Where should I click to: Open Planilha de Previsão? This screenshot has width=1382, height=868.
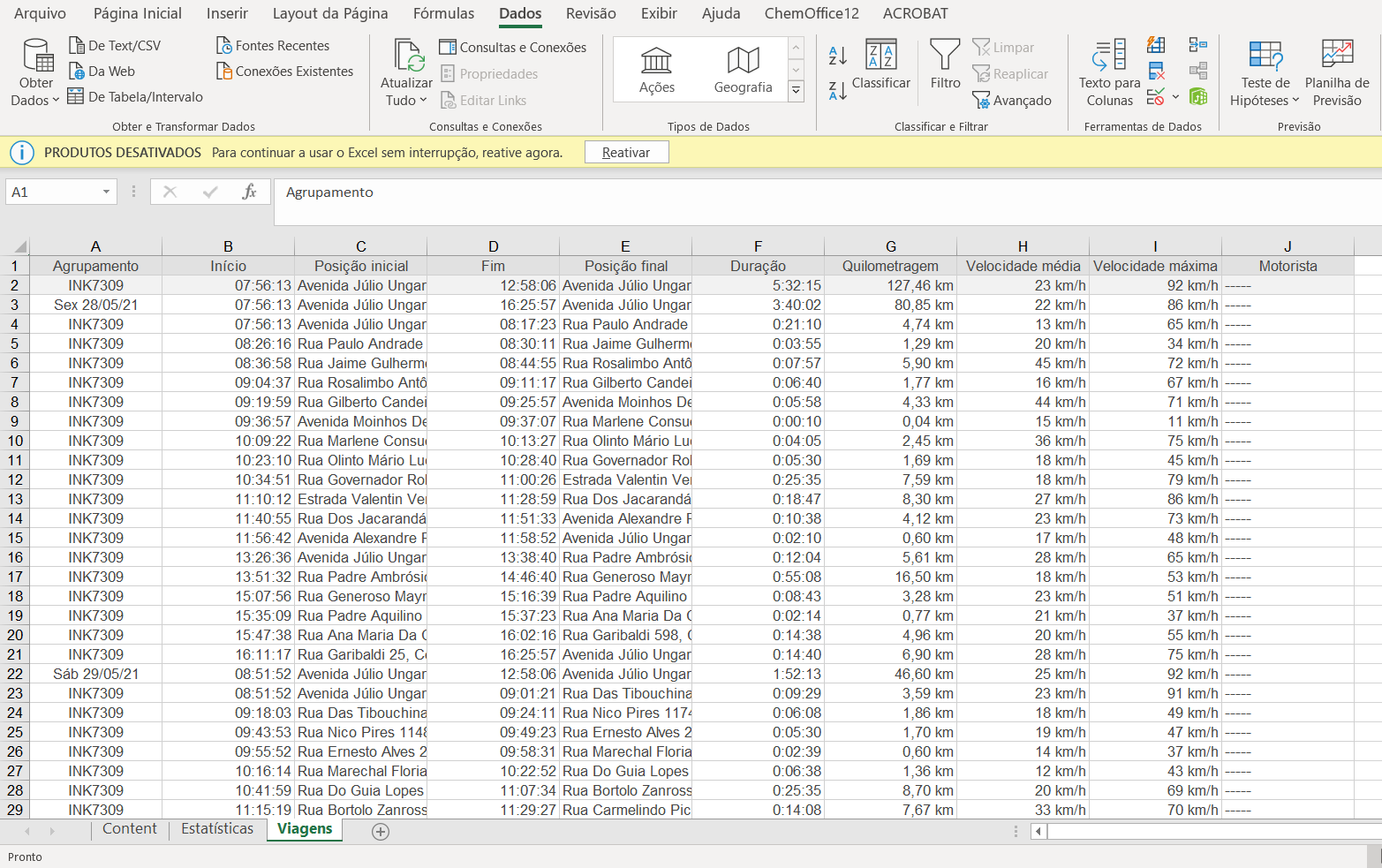(x=1336, y=72)
